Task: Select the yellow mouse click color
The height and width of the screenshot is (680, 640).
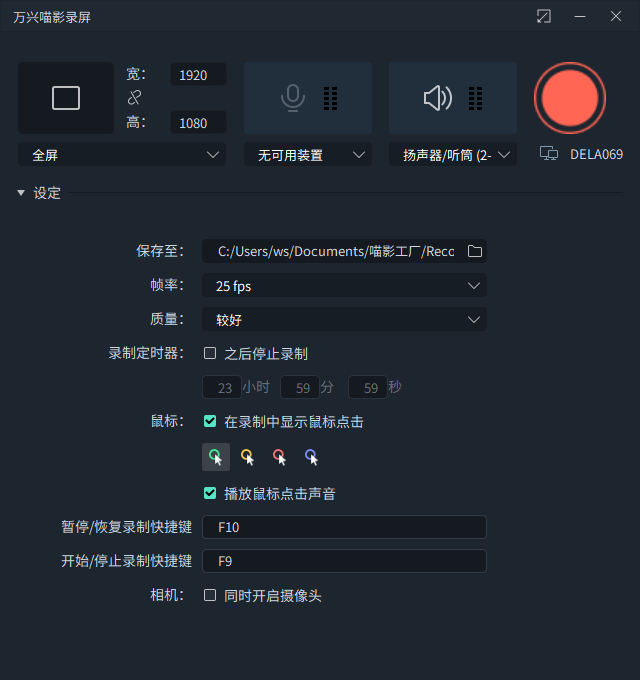Action: point(248,457)
